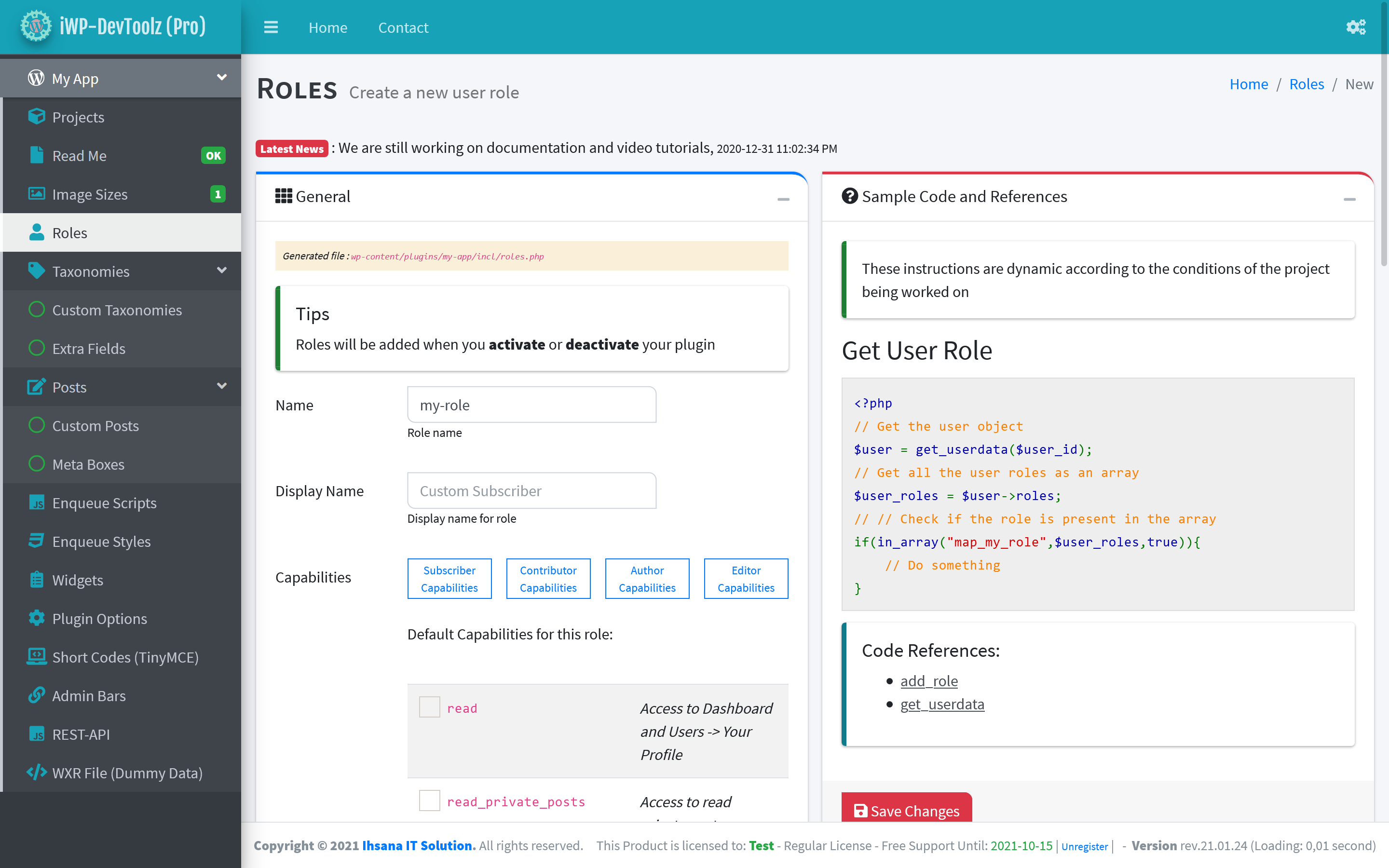
Task: Focus the Display Name input field
Action: (x=531, y=491)
